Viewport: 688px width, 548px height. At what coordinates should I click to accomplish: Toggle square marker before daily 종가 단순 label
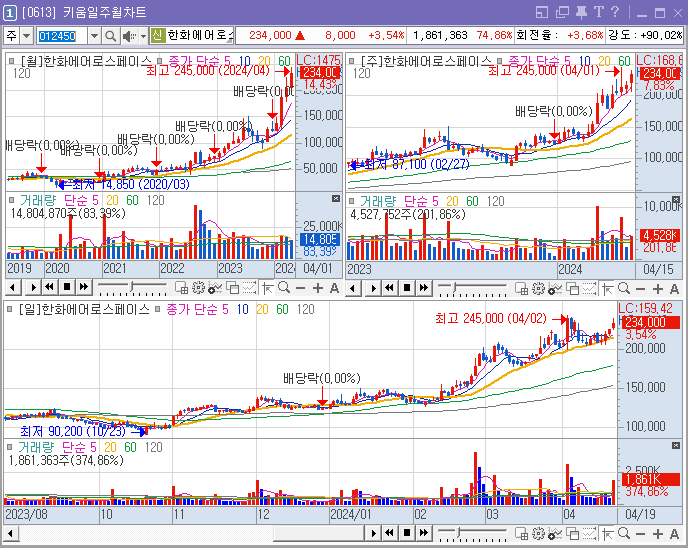158,309
